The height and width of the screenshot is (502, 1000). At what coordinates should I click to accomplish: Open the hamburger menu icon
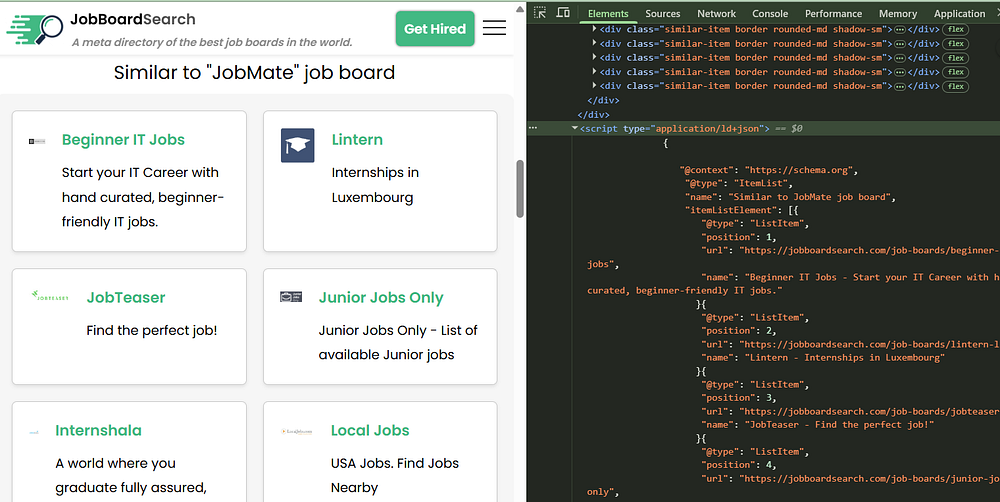[494, 28]
